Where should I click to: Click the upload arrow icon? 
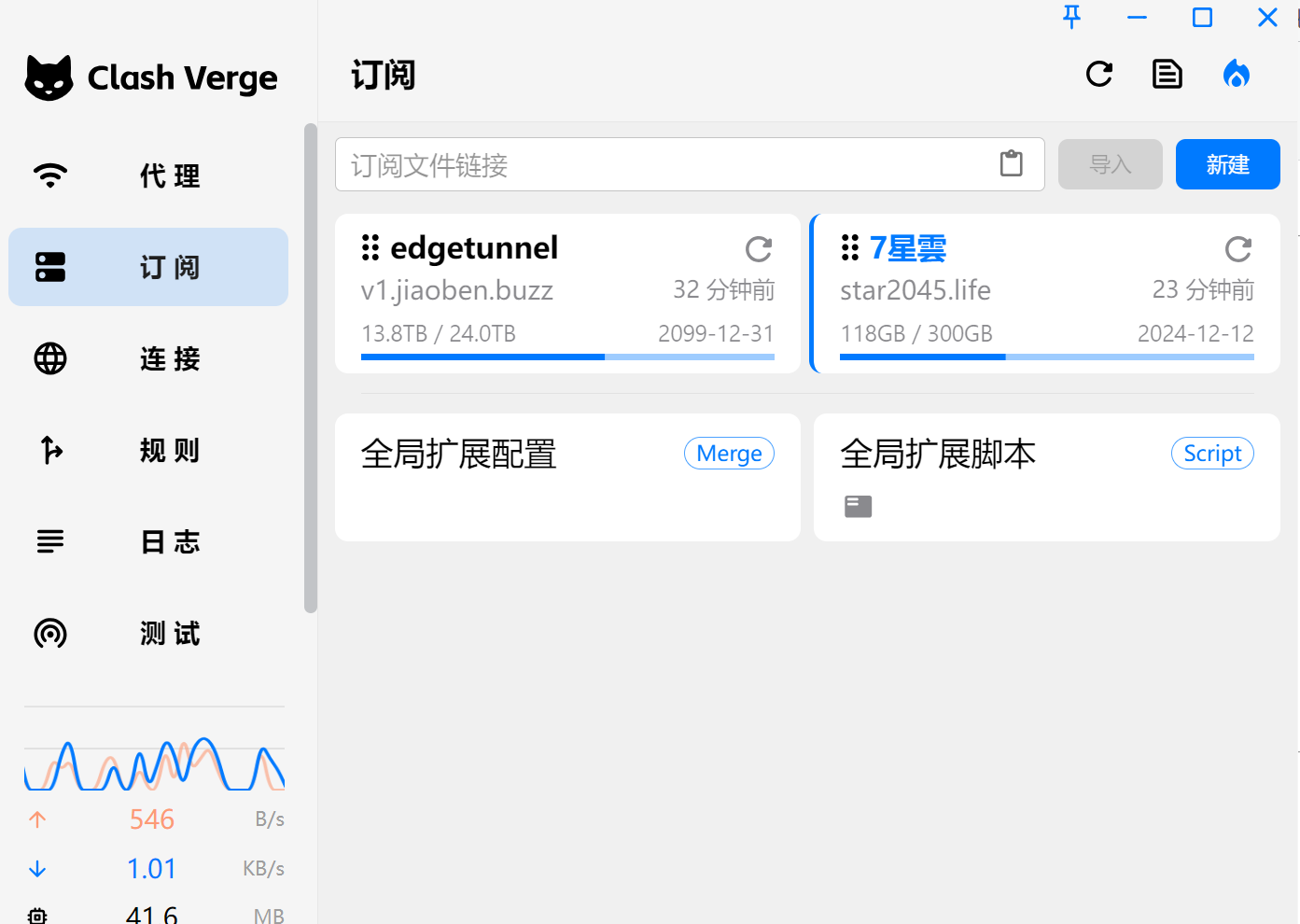point(37,819)
